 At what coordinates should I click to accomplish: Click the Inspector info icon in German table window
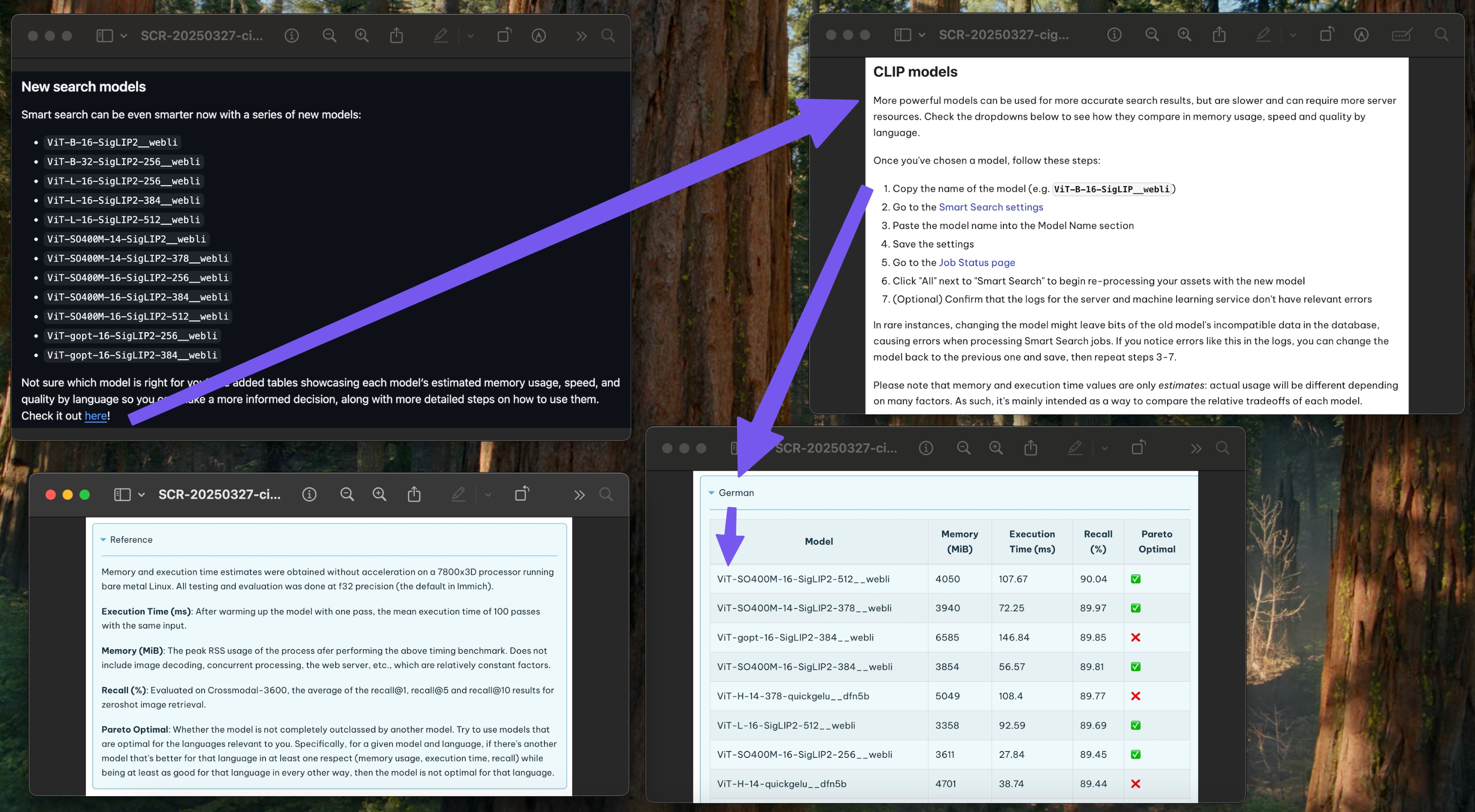[925, 448]
